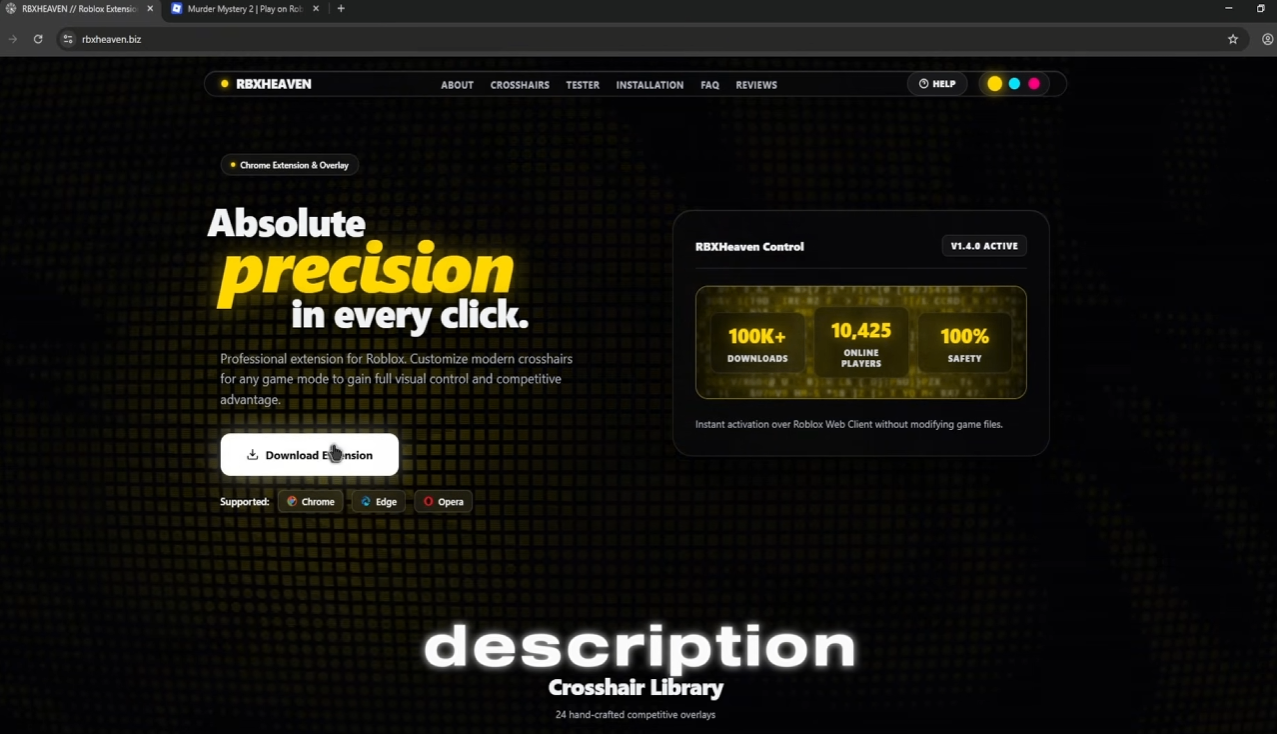Click the browser forward arrow
Viewport: 1277px width, 734px height.
[13, 39]
